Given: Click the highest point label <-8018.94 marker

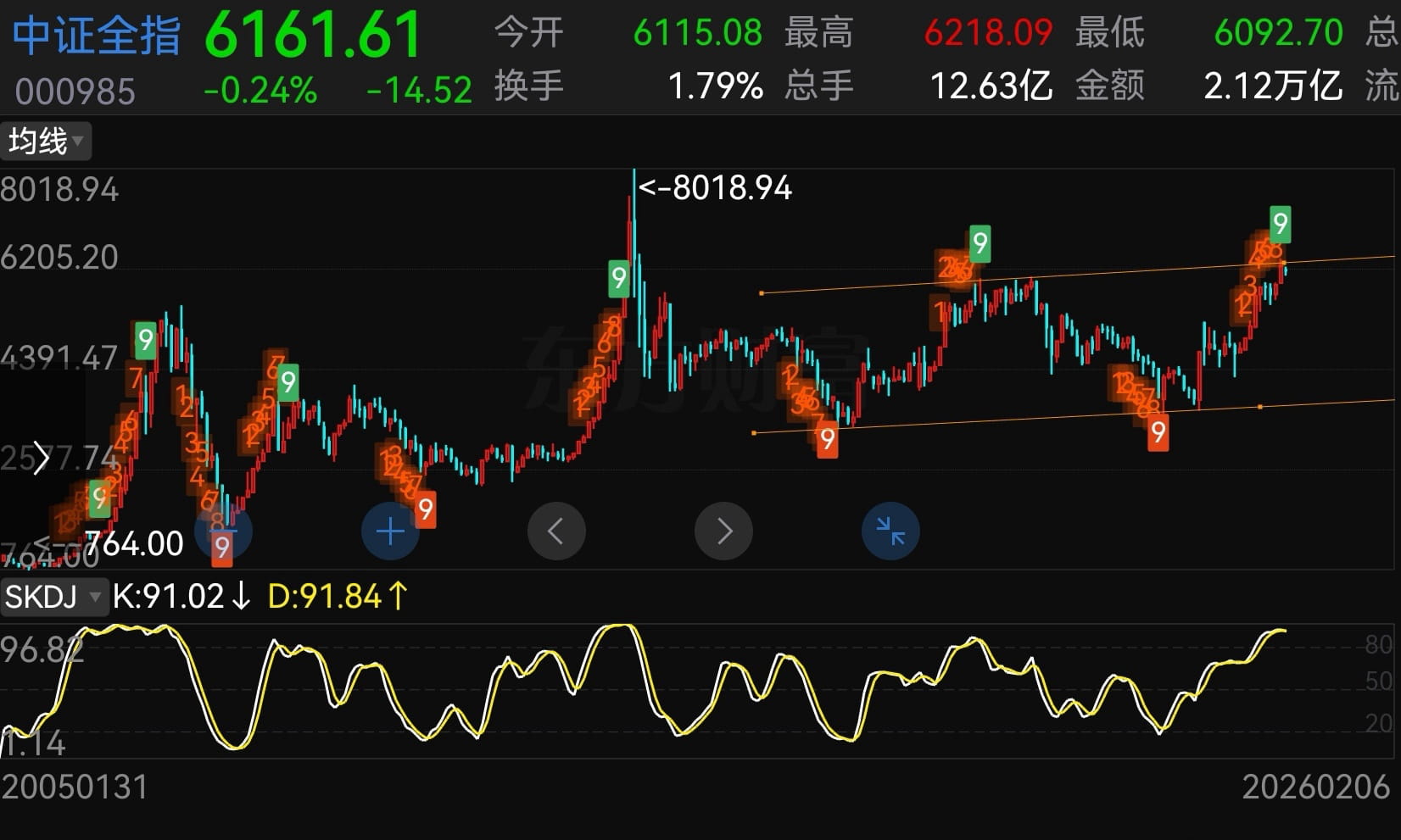Looking at the screenshot, I should coord(715,187).
